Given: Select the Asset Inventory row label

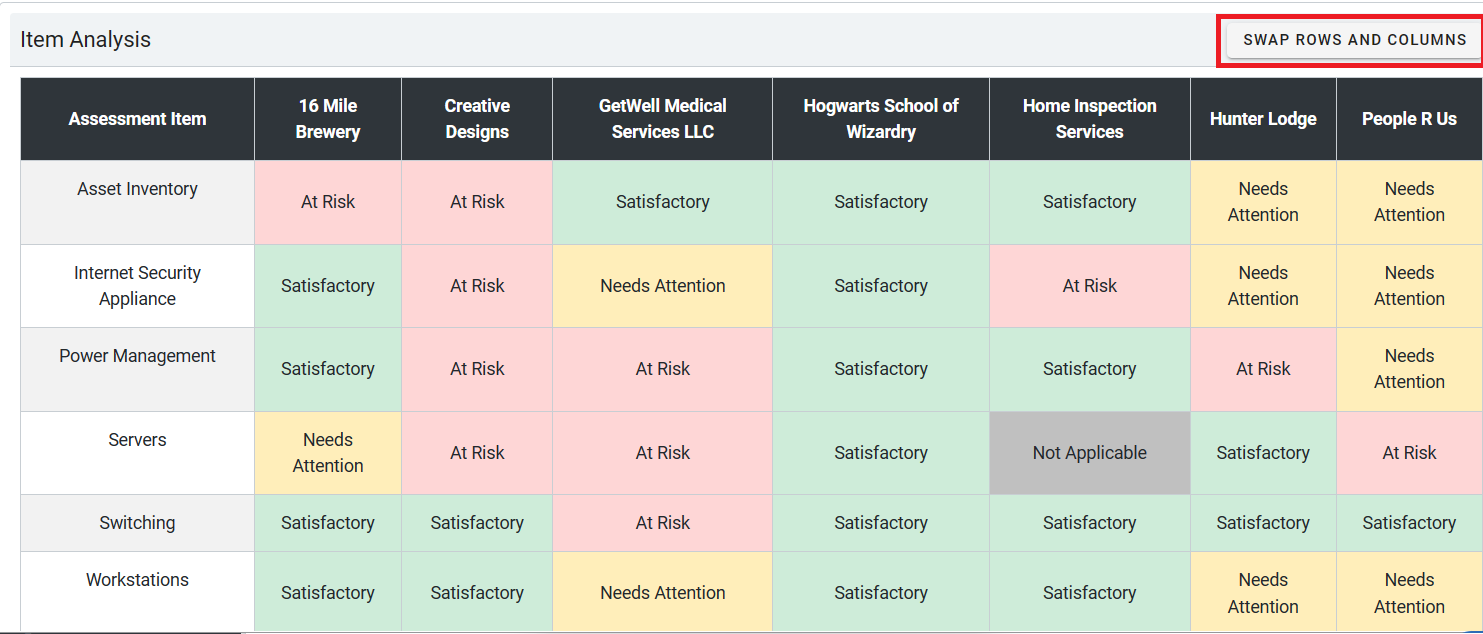Looking at the screenshot, I should coord(138,202).
